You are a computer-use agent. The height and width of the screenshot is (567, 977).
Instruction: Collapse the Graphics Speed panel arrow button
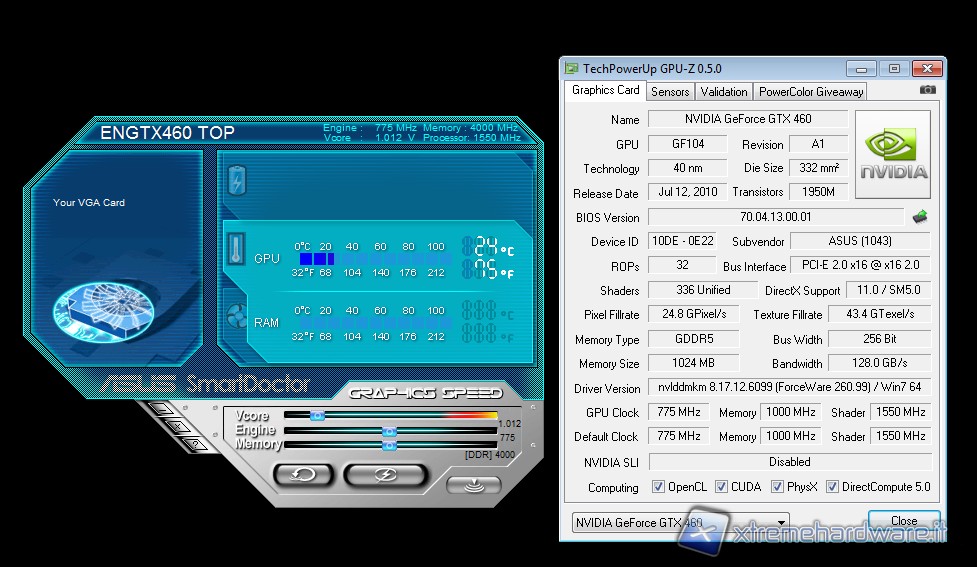tap(474, 485)
